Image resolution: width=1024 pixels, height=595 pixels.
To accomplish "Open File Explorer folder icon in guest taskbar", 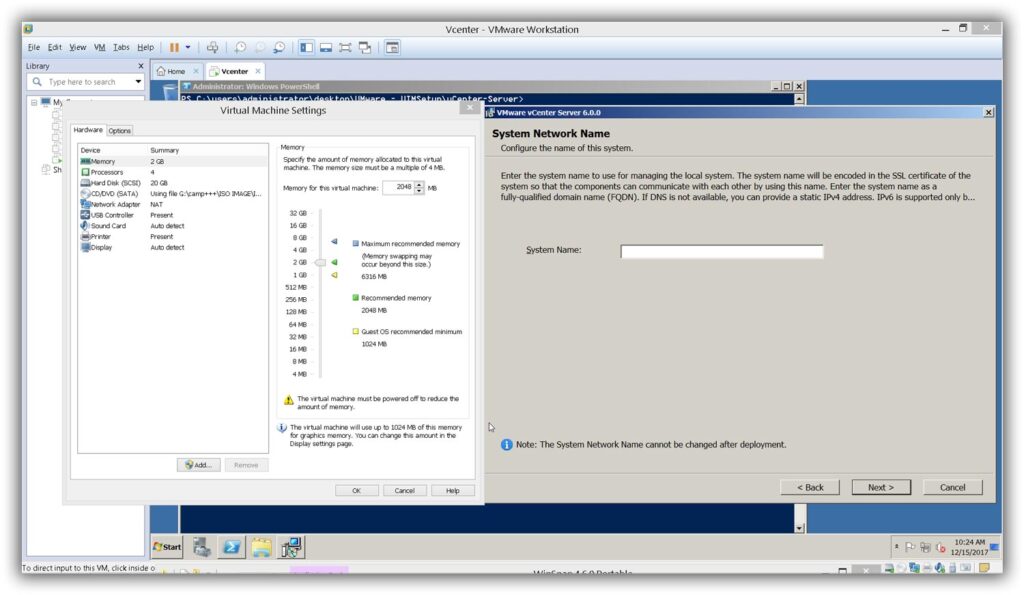I will coord(261,546).
